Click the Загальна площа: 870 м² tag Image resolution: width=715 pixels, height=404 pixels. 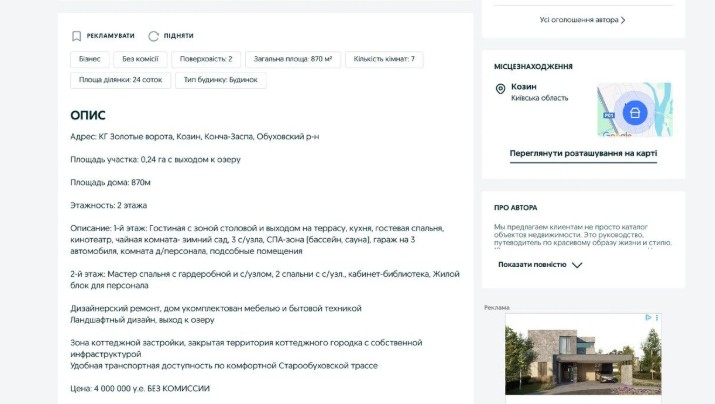pos(293,59)
